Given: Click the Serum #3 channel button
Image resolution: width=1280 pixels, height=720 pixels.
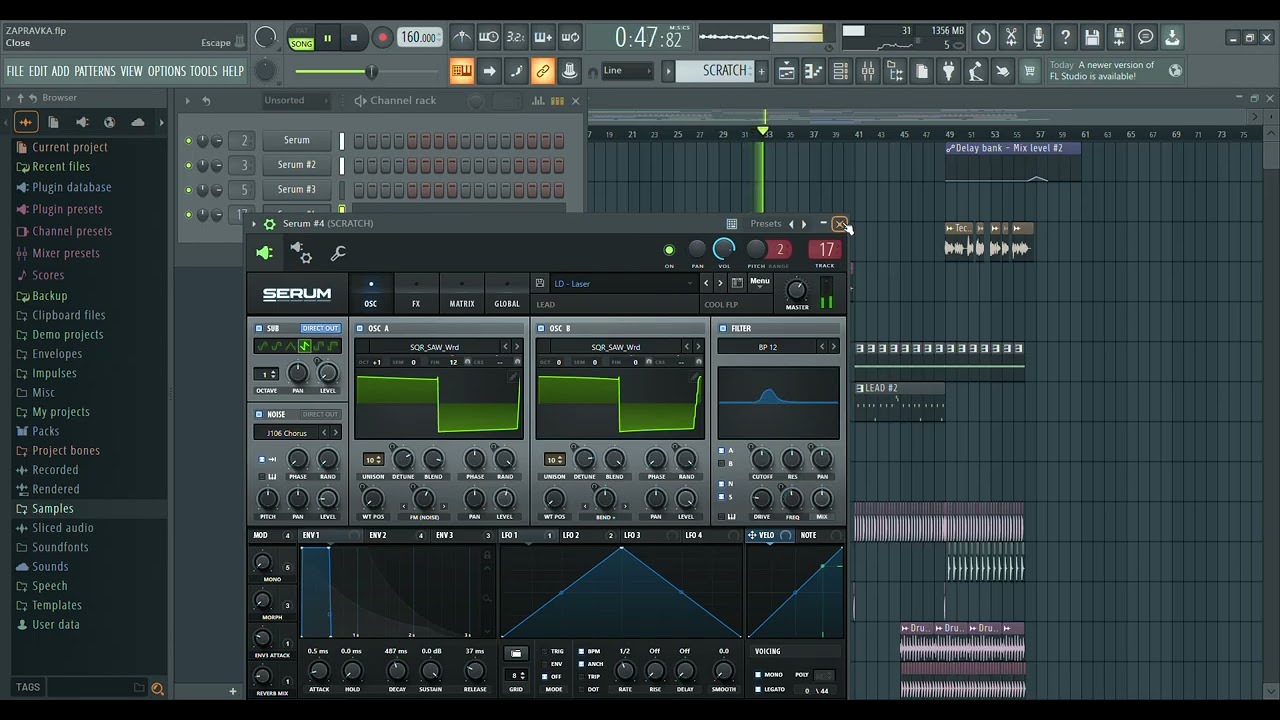Looking at the screenshot, I should pyautogui.click(x=296, y=189).
